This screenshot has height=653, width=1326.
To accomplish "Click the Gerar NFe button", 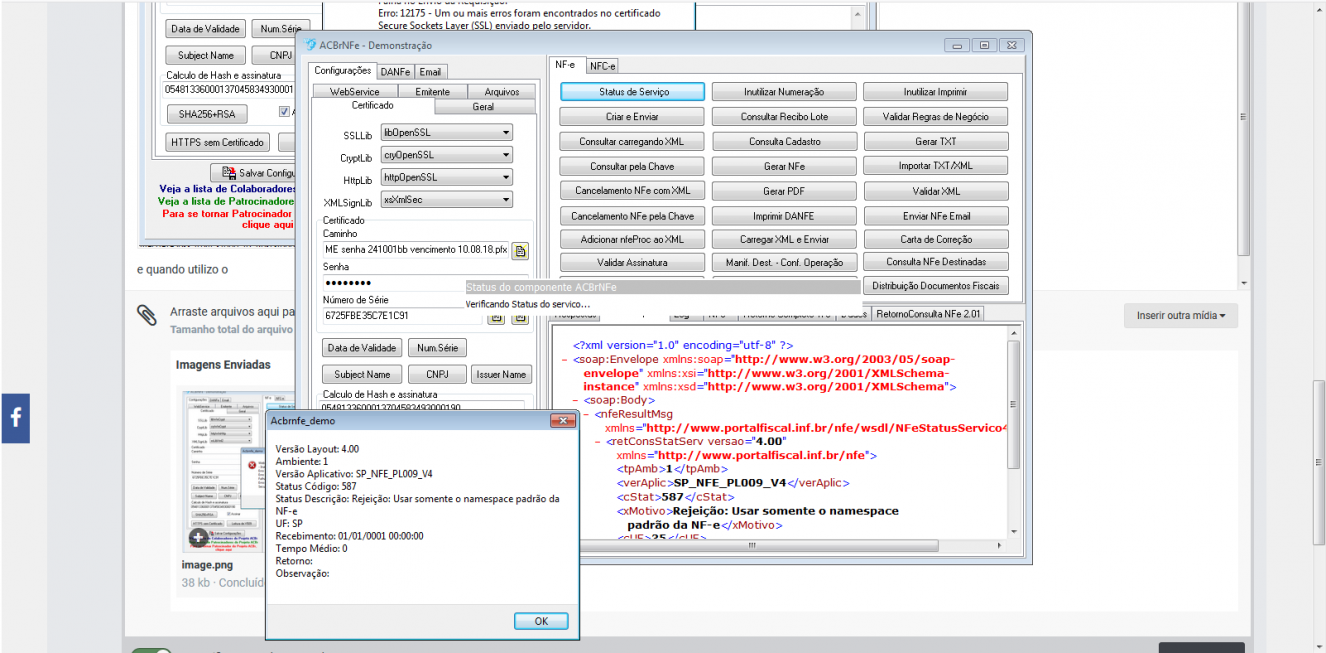I will 784,167.
